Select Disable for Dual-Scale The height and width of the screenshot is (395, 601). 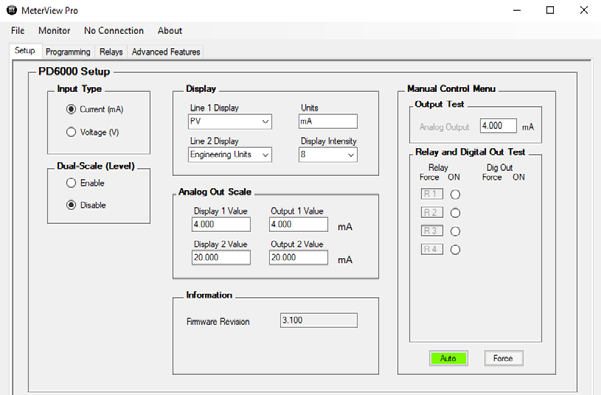86,205
